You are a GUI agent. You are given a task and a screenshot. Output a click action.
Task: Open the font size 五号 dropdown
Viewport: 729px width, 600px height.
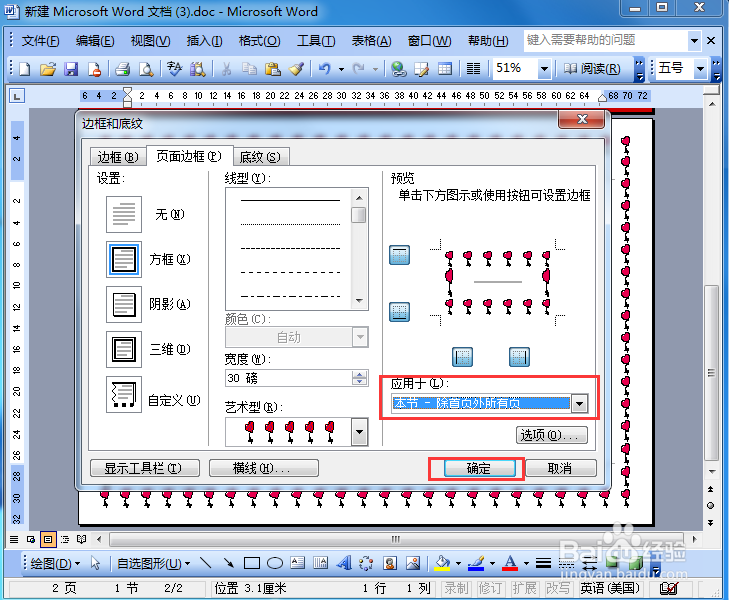tap(700, 69)
